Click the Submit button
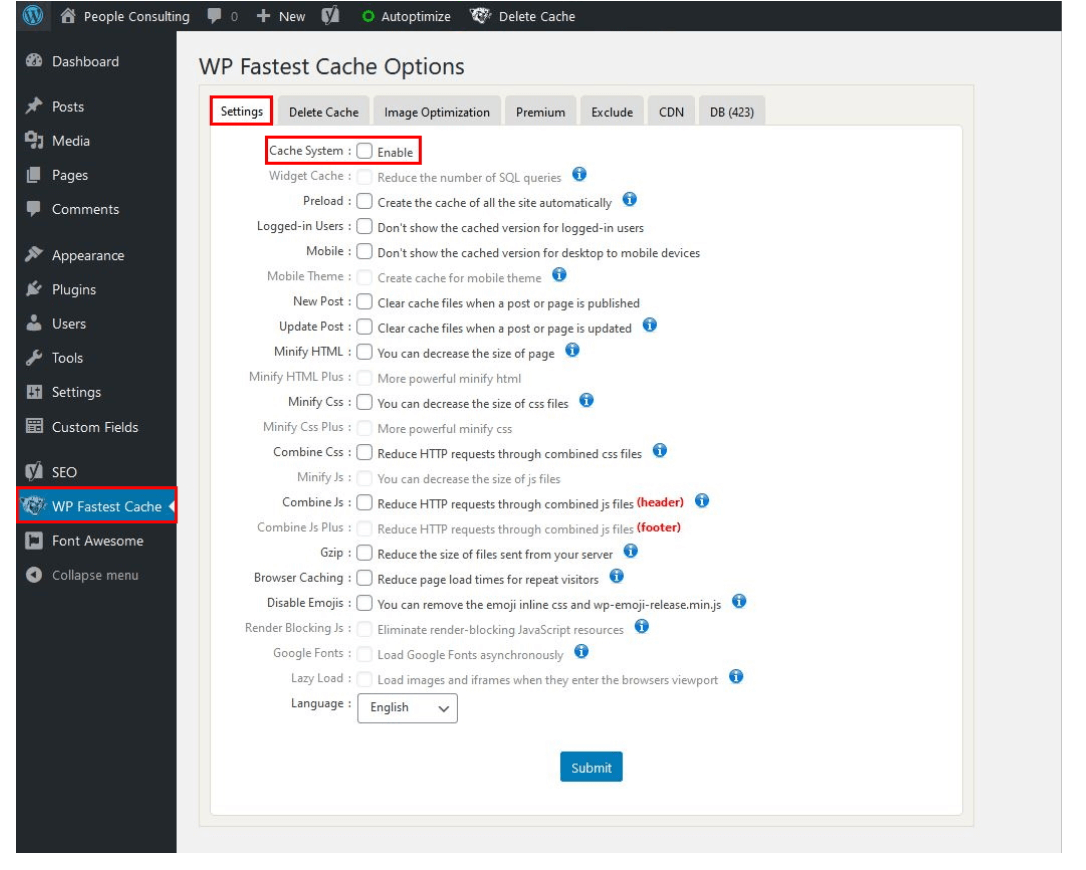Image resolution: width=1086 pixels, height=870 pixels. (x=591, y=767)
